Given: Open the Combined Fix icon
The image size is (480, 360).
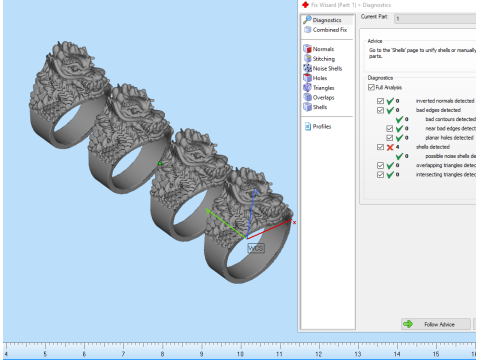Looking at the screenshot, I should click(x=307, y=30).
